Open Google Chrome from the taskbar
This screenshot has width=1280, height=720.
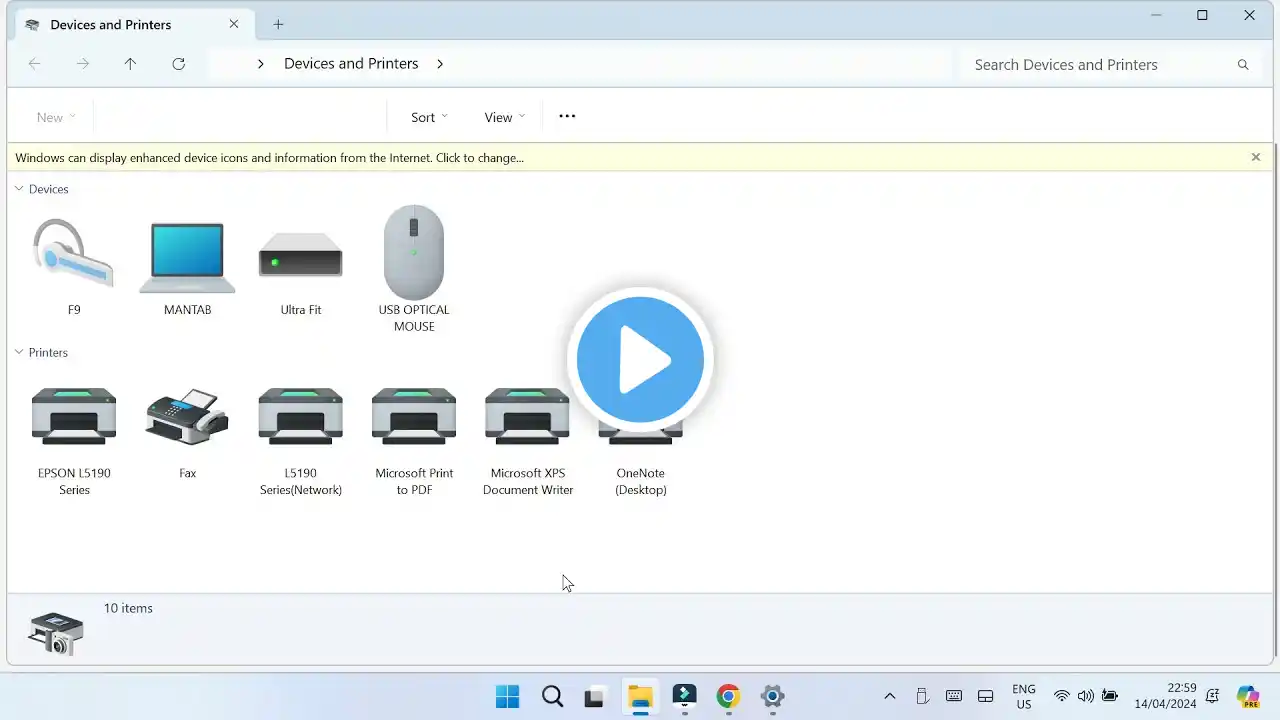[728, 696]
